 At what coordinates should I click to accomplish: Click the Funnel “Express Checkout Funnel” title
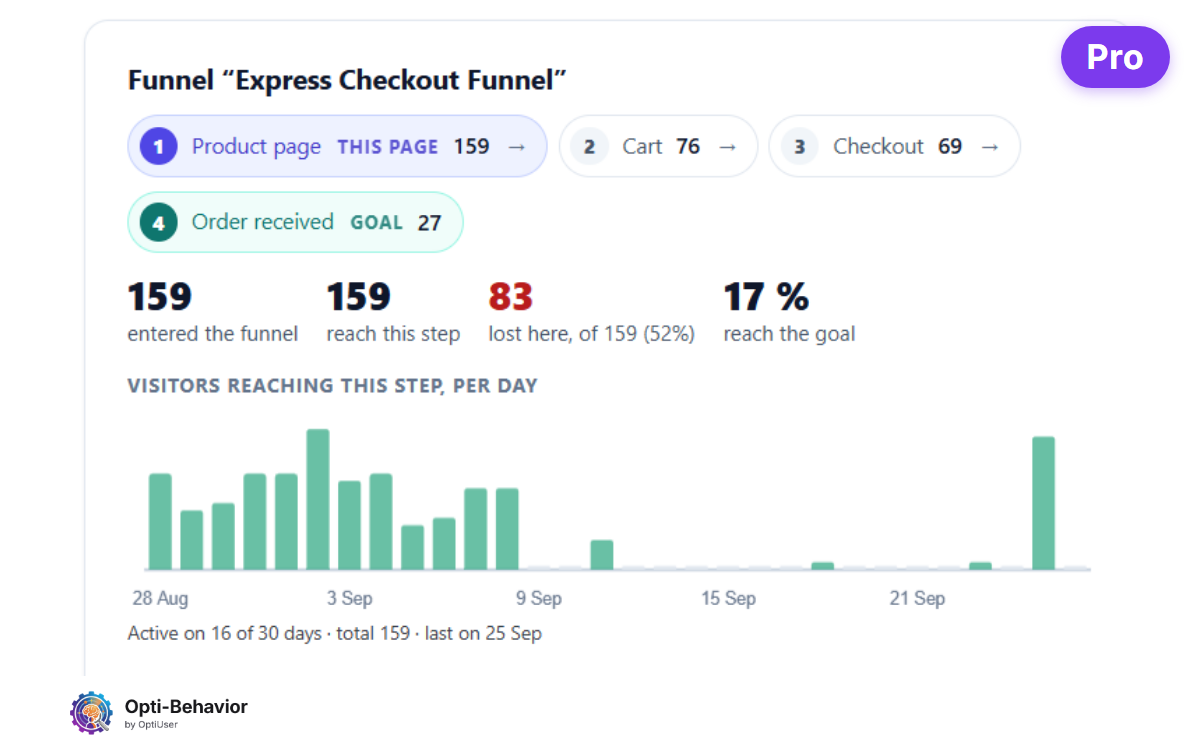click(x=348, y=80)
